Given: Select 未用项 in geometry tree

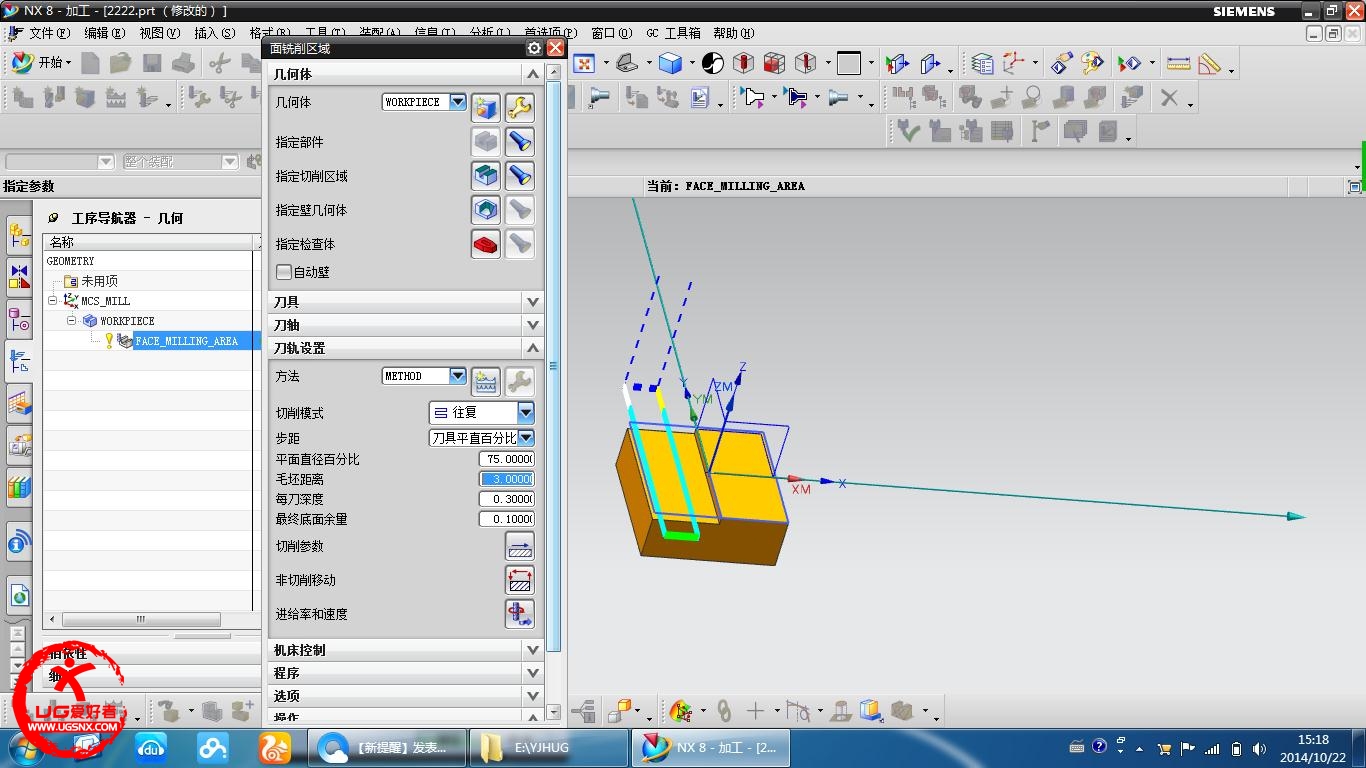Looking at the screenshot, I should [99, 281].
